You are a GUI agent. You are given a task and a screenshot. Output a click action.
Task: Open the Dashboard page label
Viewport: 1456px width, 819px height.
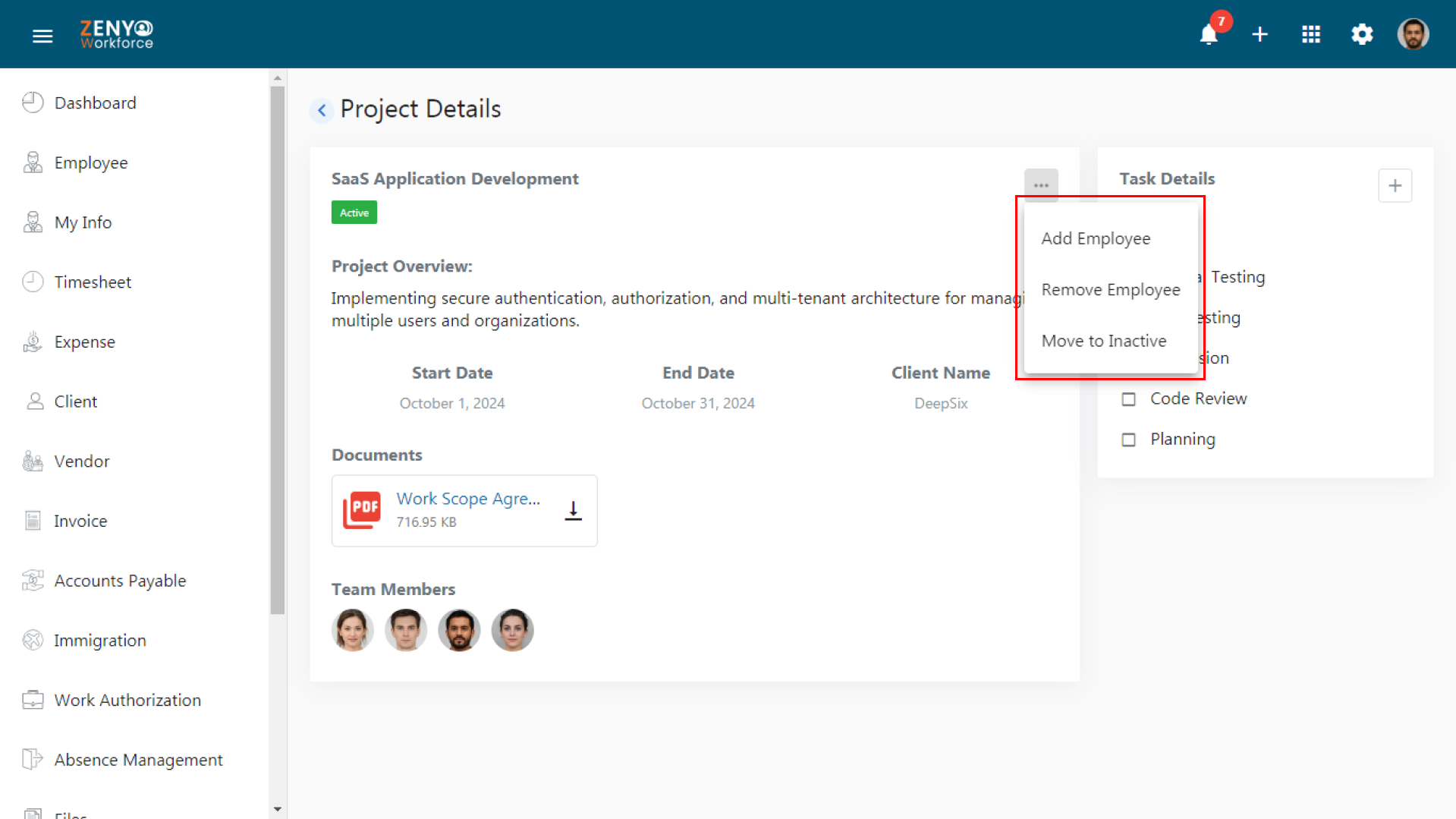[x=96, y=102]
